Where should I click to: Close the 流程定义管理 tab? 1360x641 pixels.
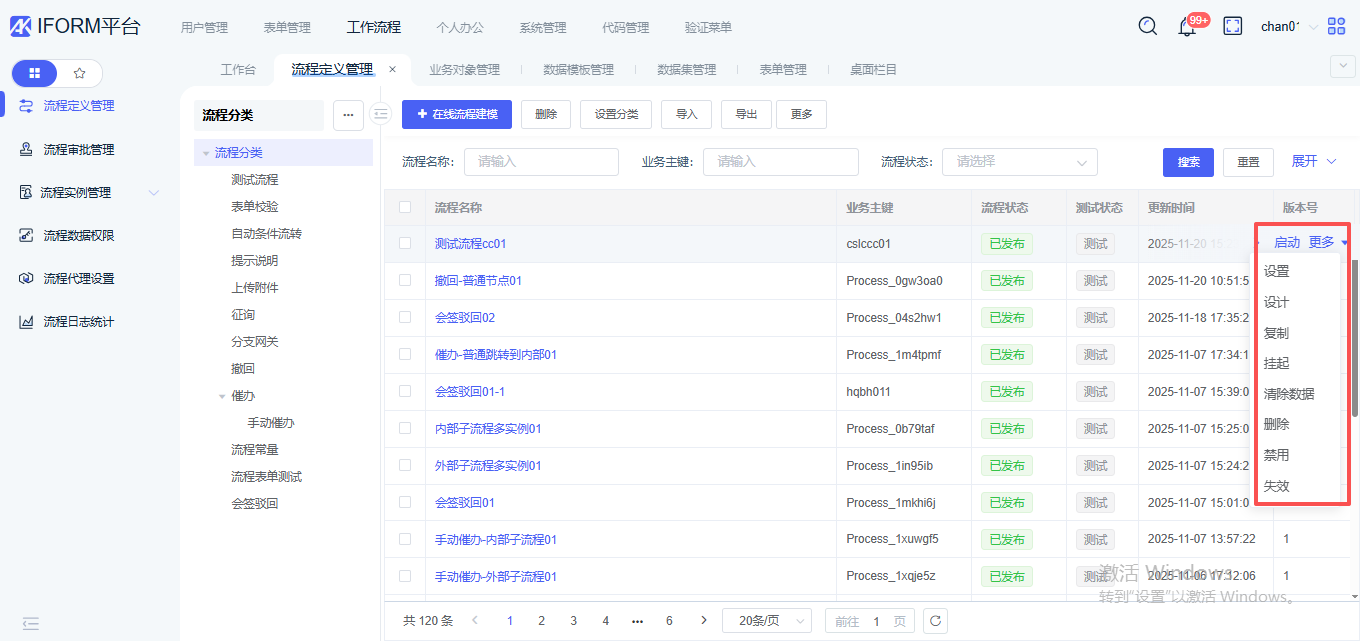point(392,70)
